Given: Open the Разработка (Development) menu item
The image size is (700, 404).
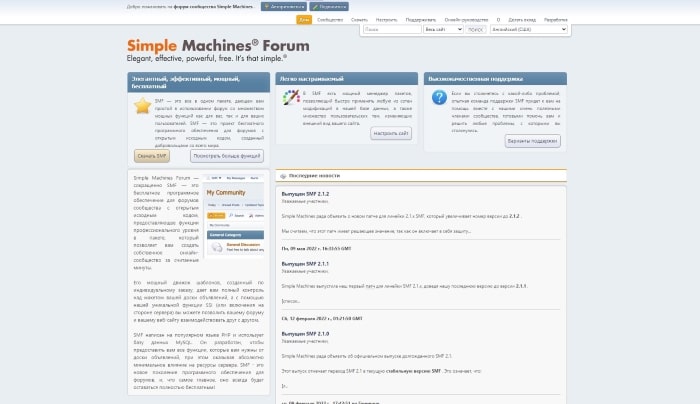Looking at the screenshot, I should click(x=555, y=20).
